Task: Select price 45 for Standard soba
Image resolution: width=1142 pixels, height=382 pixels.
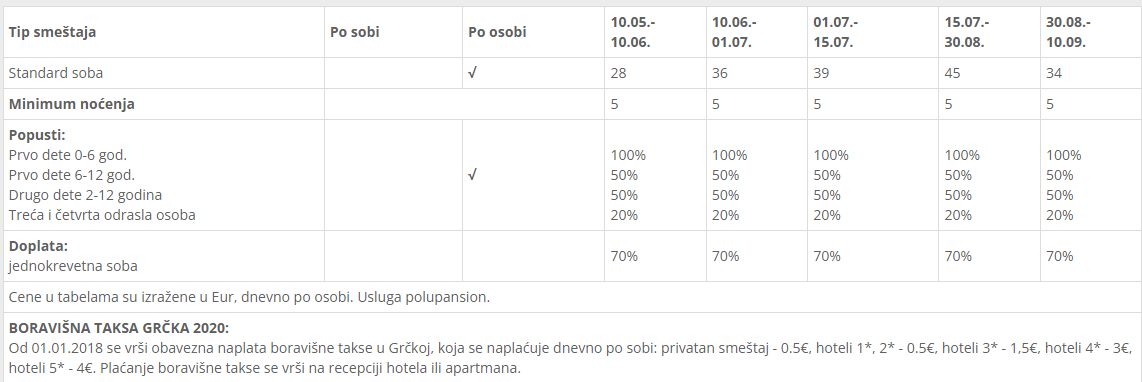Action: tap(953, 73)
